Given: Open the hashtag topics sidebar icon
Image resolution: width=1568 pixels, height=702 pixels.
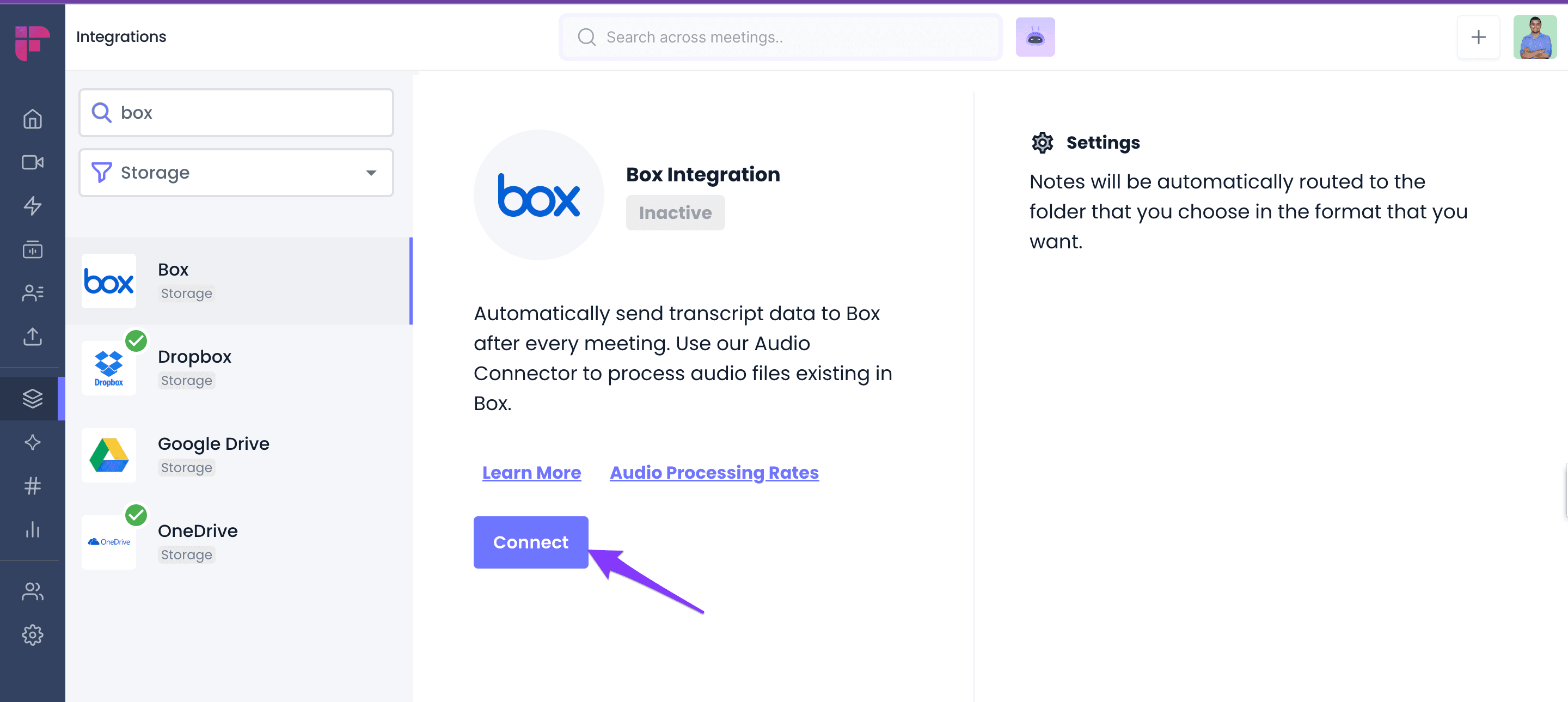Looking at the screenshot, I should [32, 485].
